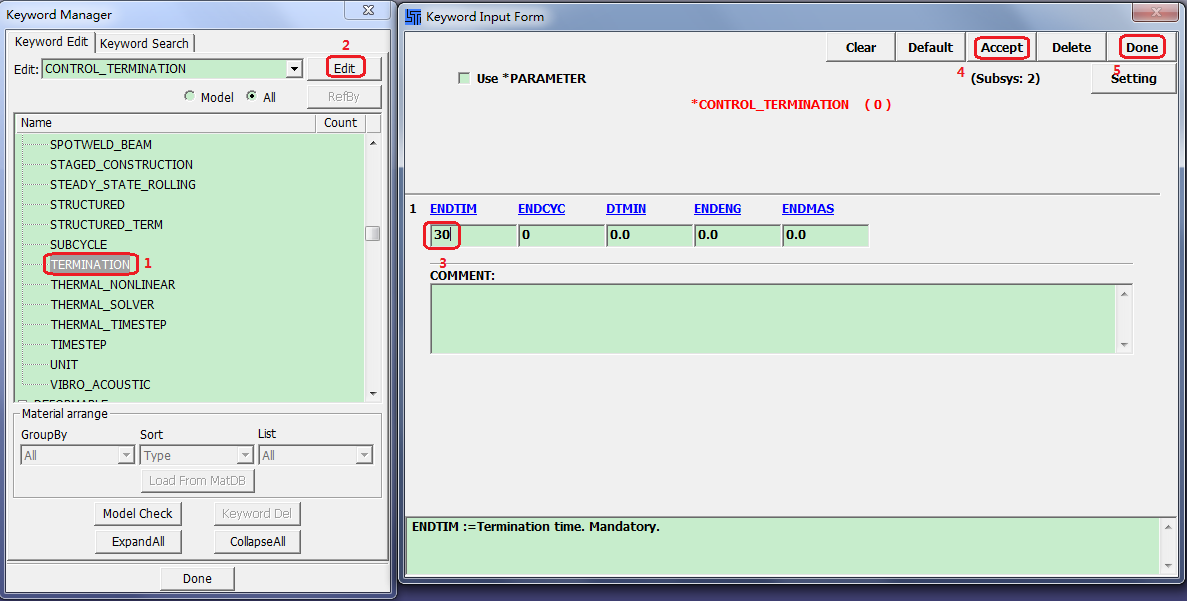Viewport: 1187px width, 601px height.
Task: Open the ENDTIM field help link
Action: coord(453,209)
